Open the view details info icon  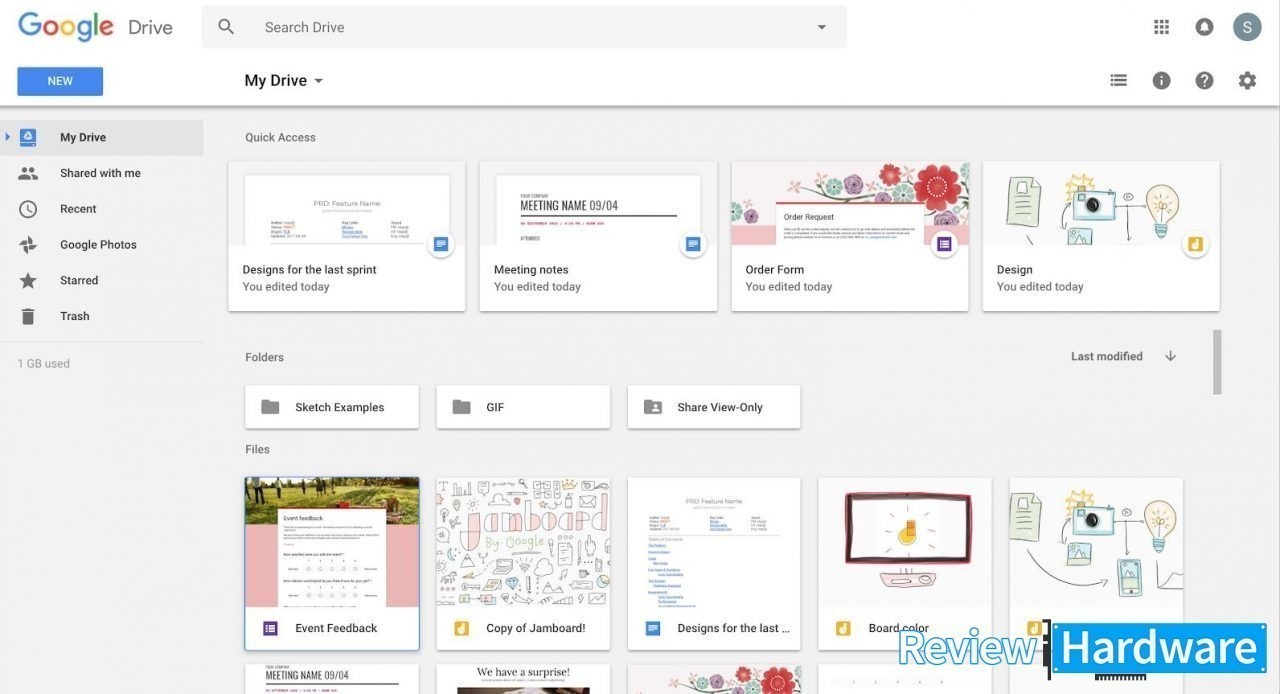pos(1161,81)
